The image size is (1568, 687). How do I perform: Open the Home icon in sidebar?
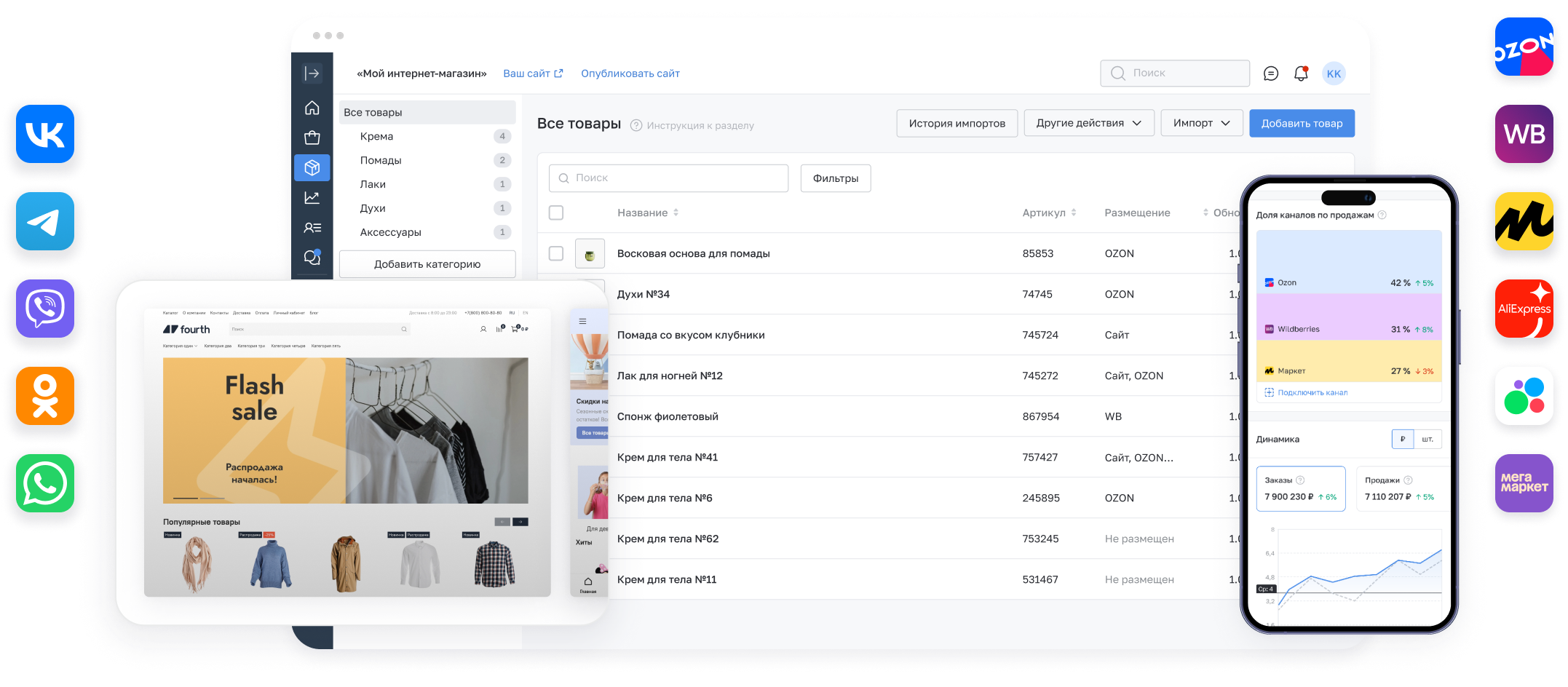click(312, 108)
